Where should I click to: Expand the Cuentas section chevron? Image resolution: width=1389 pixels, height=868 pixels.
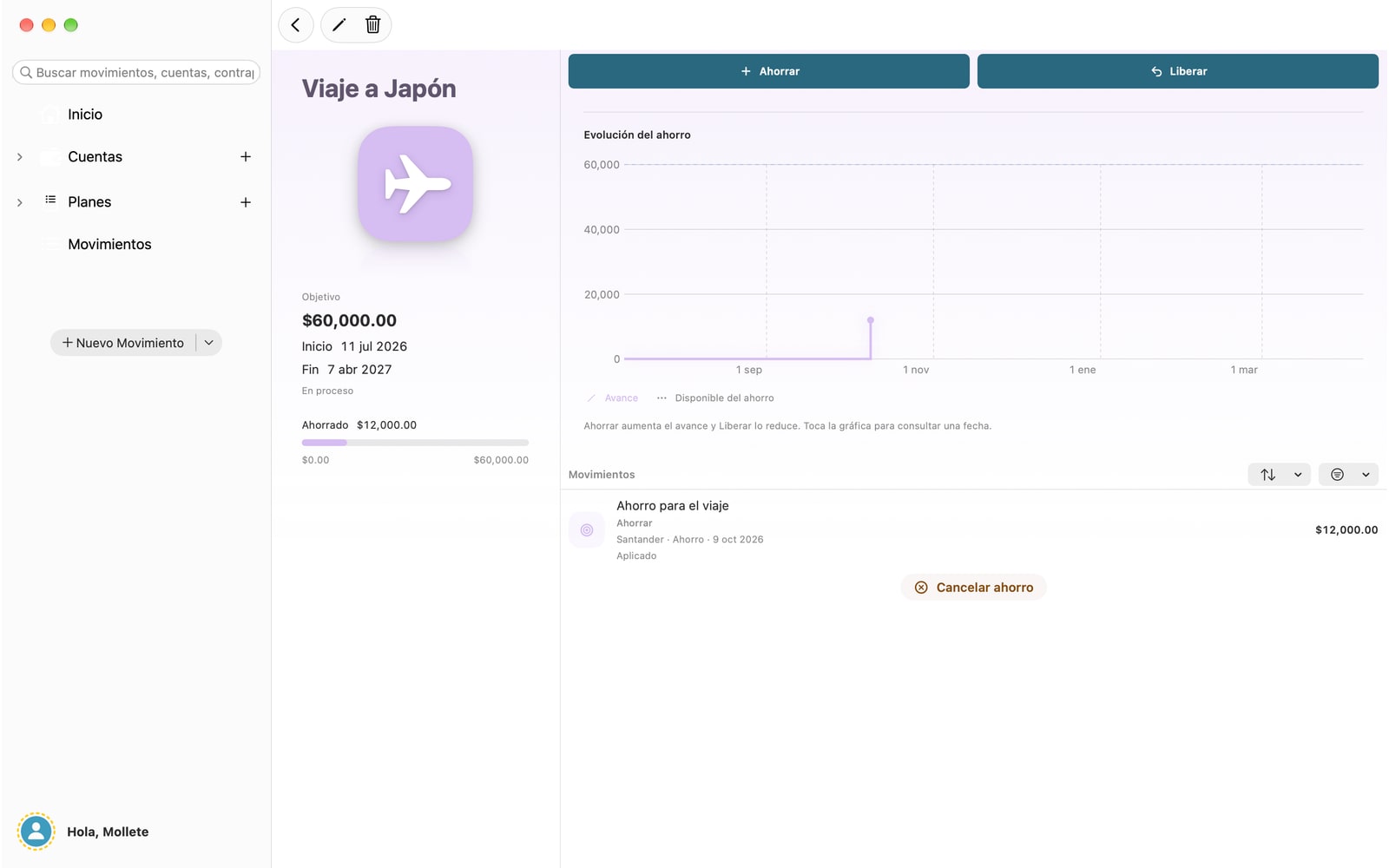pos(20,157)
